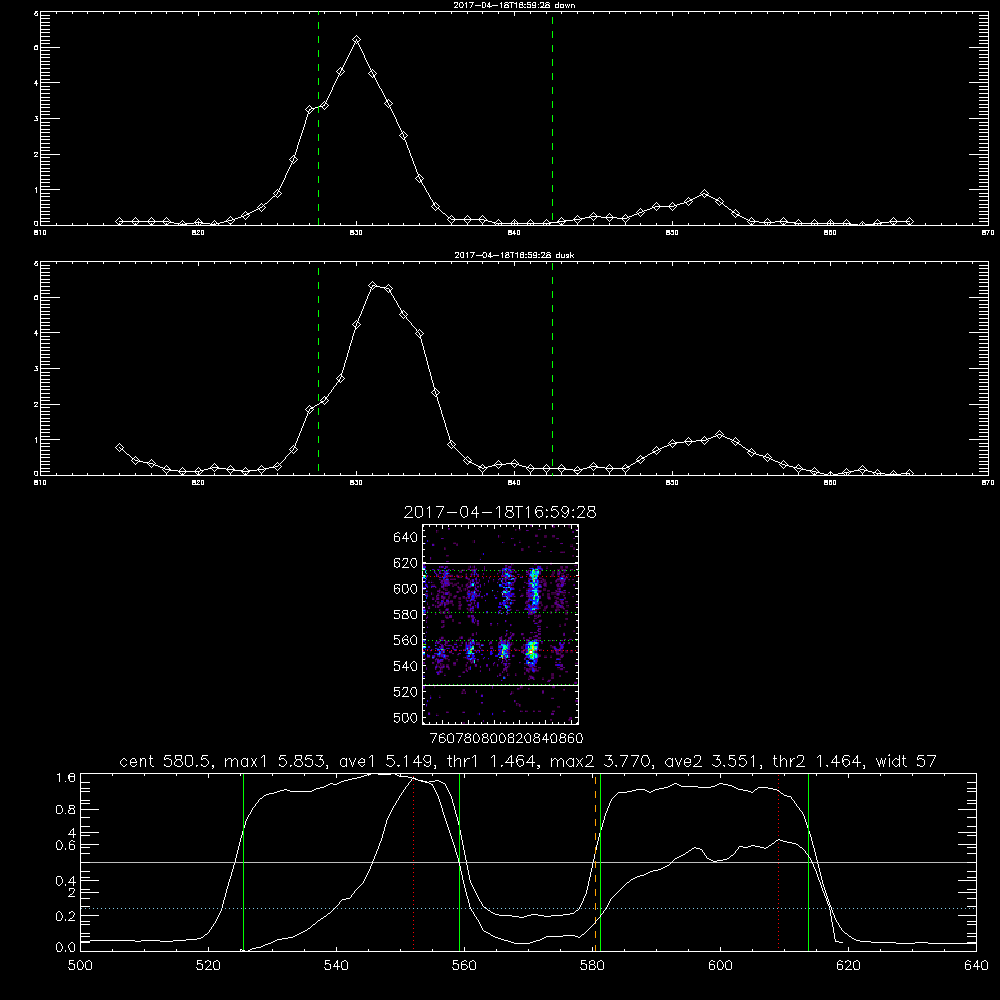Click the solid white horizontal threshold line in bottom plot
The image size is (1000, 1000).
[528, 862]
